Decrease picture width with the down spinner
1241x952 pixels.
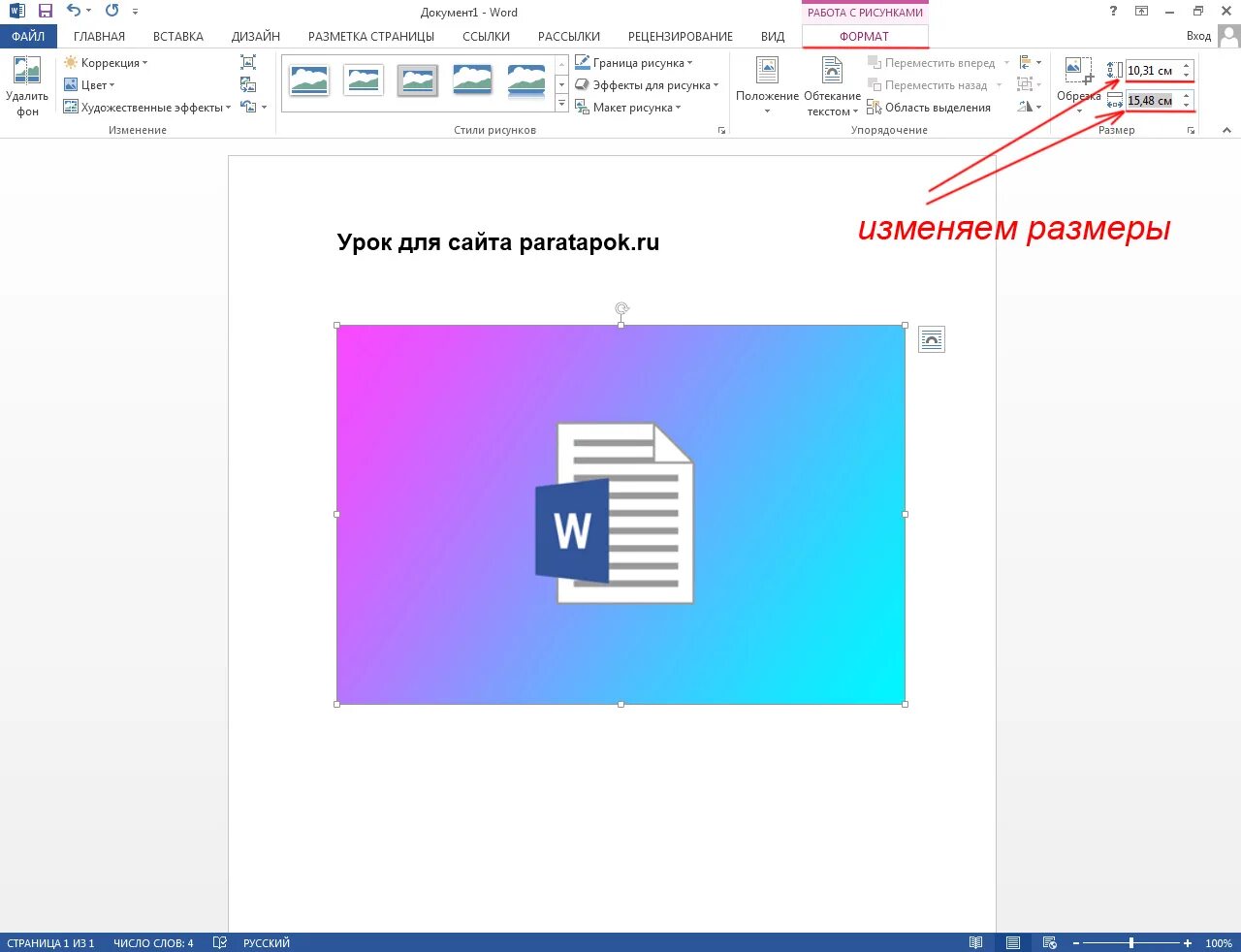click(1186, 106)
